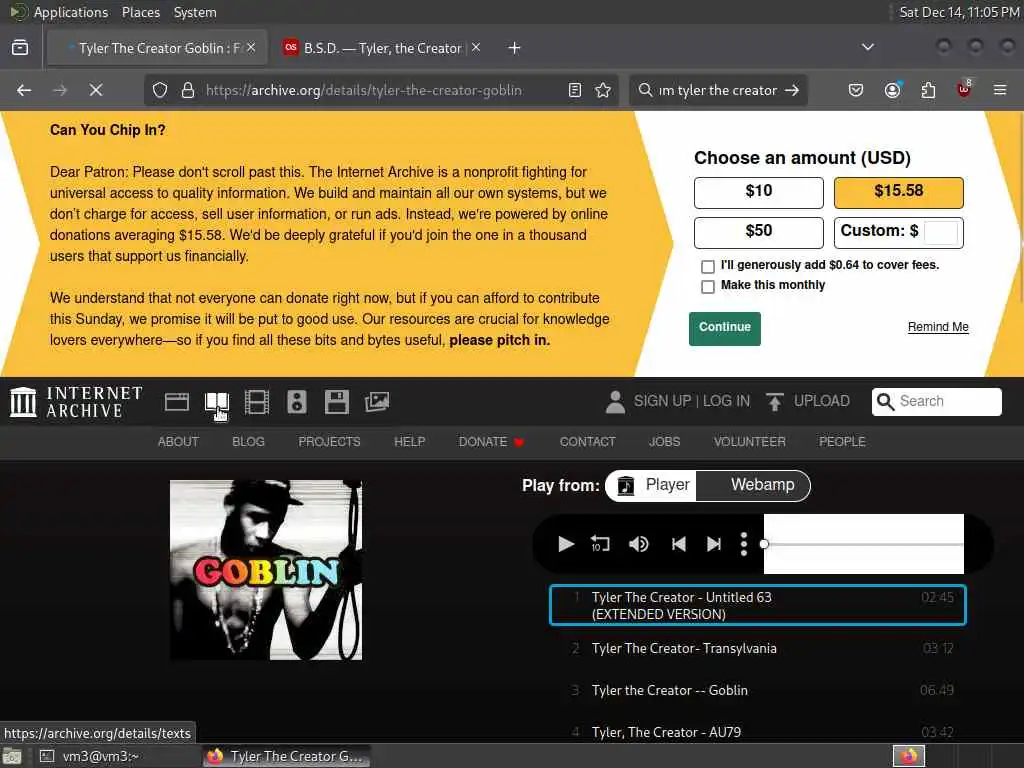The image size is (1024, 768).
Task: Select the $15.58 donation amount
Action: (899, 193)
